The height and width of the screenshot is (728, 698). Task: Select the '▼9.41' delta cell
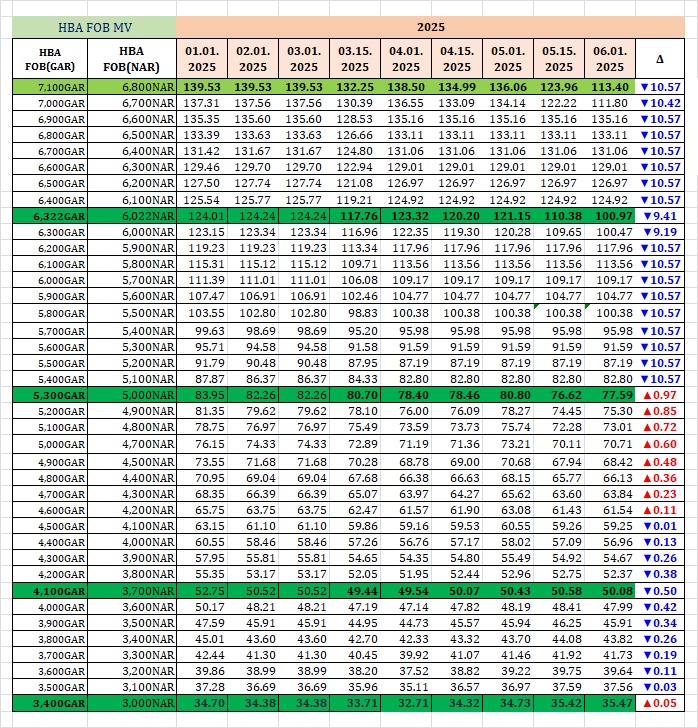click(x=660, y=216)
